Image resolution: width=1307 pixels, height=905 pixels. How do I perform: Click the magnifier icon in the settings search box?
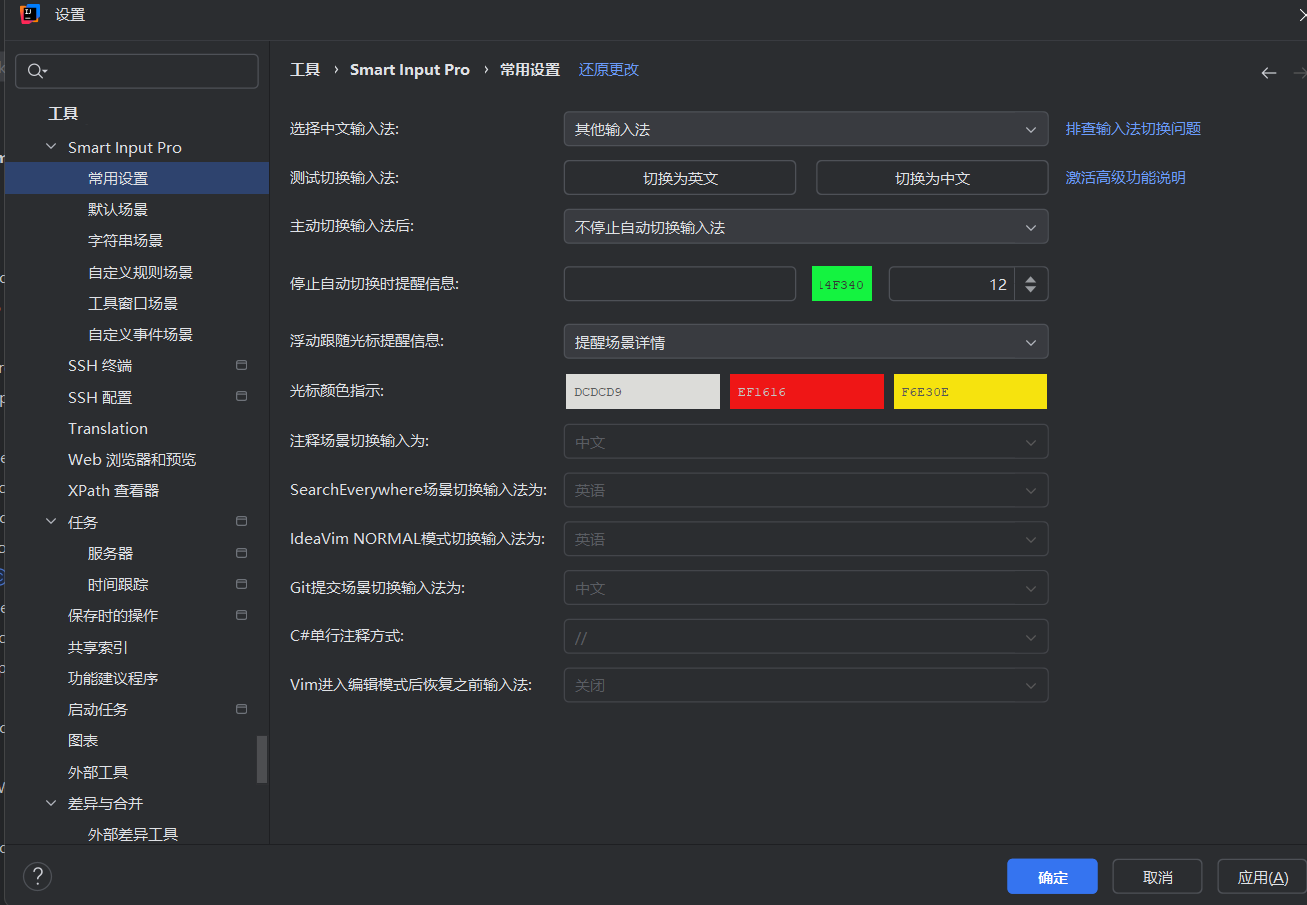pyautogui.click(x=37, y=71)
